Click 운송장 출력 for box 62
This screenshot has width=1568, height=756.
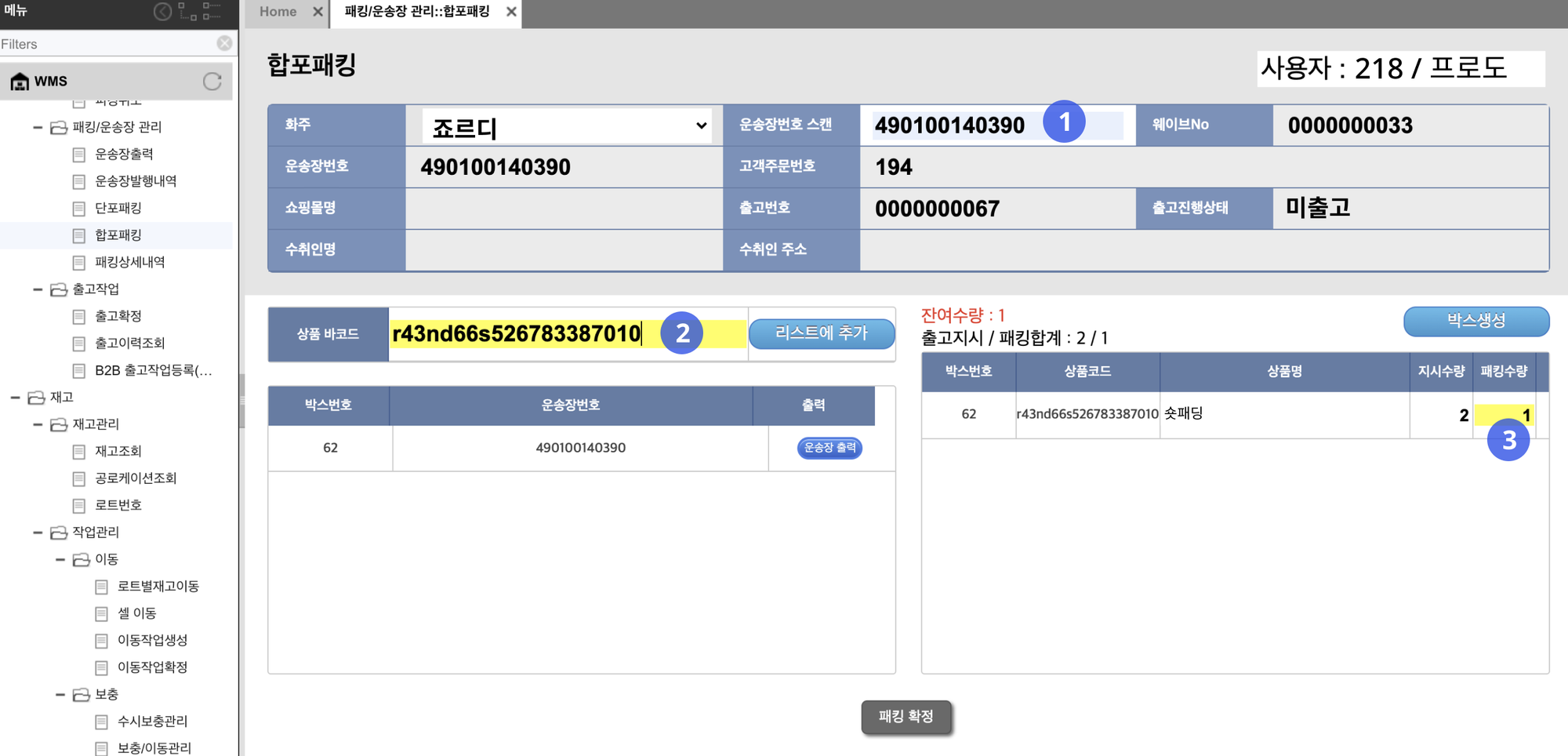(829, 448)
